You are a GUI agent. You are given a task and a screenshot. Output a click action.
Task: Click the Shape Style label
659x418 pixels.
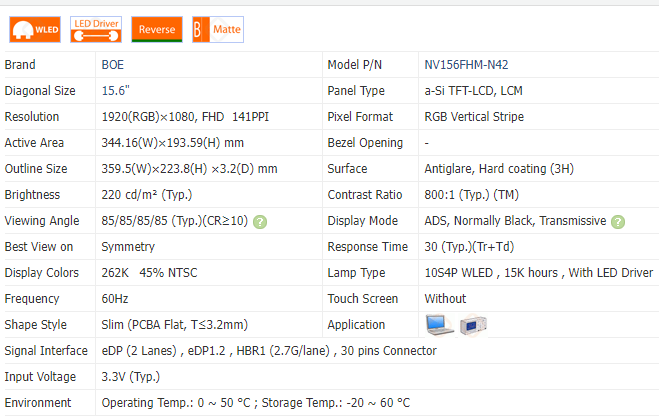[36, 325]
